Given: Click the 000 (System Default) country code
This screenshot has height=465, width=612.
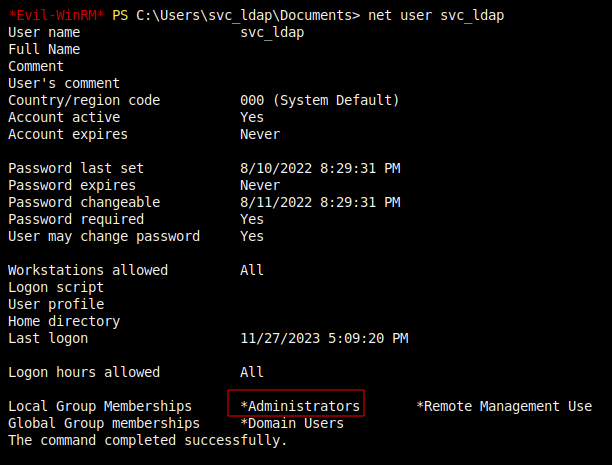Looking at the screenshot, I should click(x=320, y=100).
